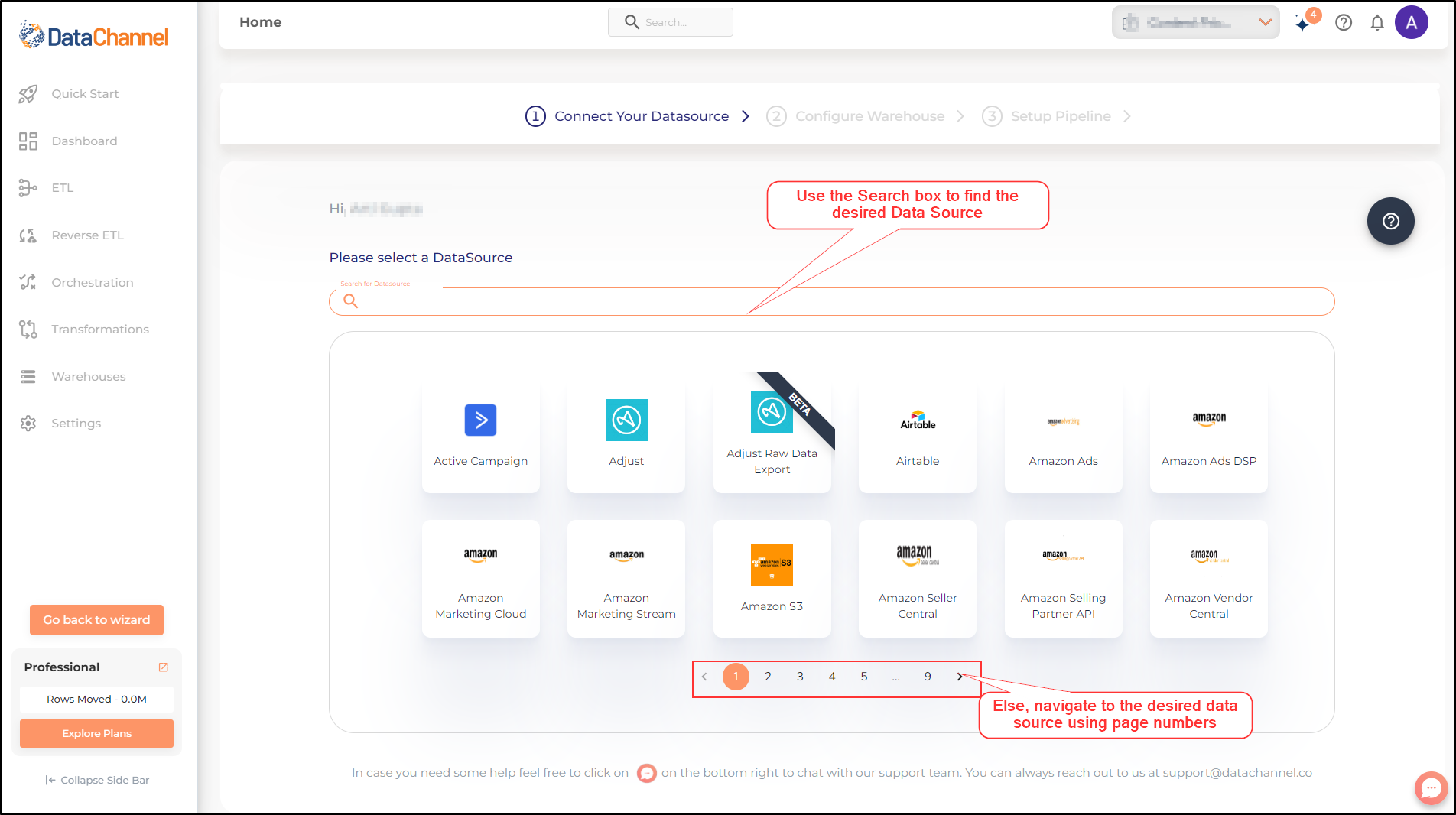Choose the Amazon S3 data source
This screenshot has height=815, width=1456.
(x=772, y=579)
